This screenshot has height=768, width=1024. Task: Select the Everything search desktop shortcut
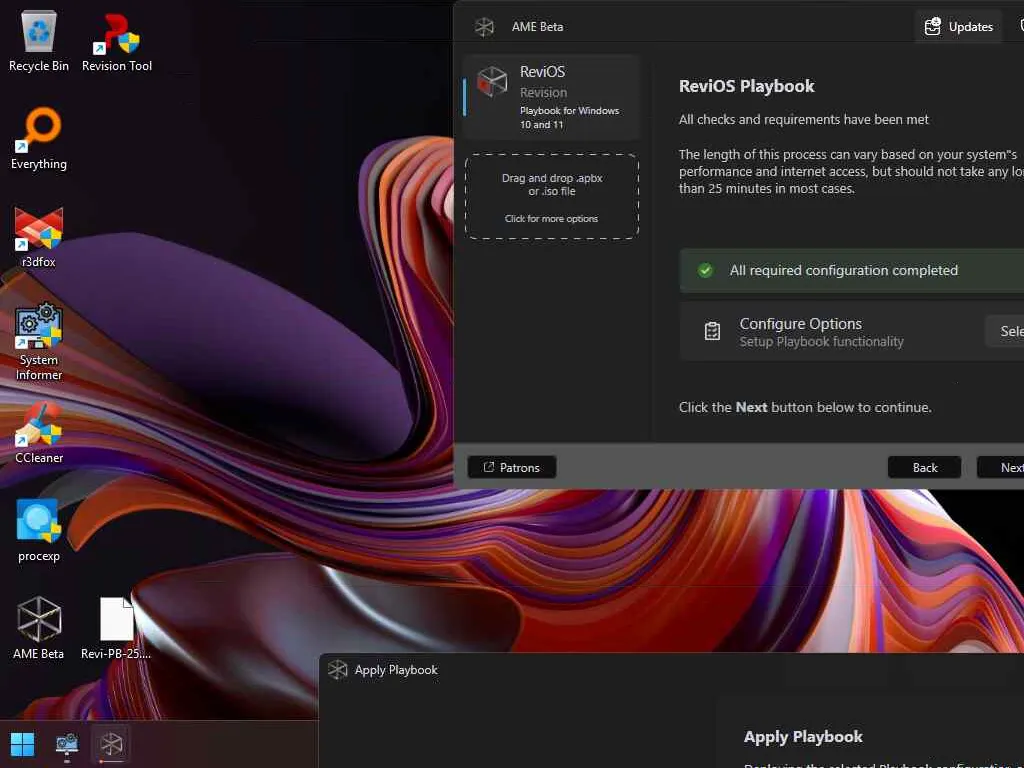coord(39,138)
